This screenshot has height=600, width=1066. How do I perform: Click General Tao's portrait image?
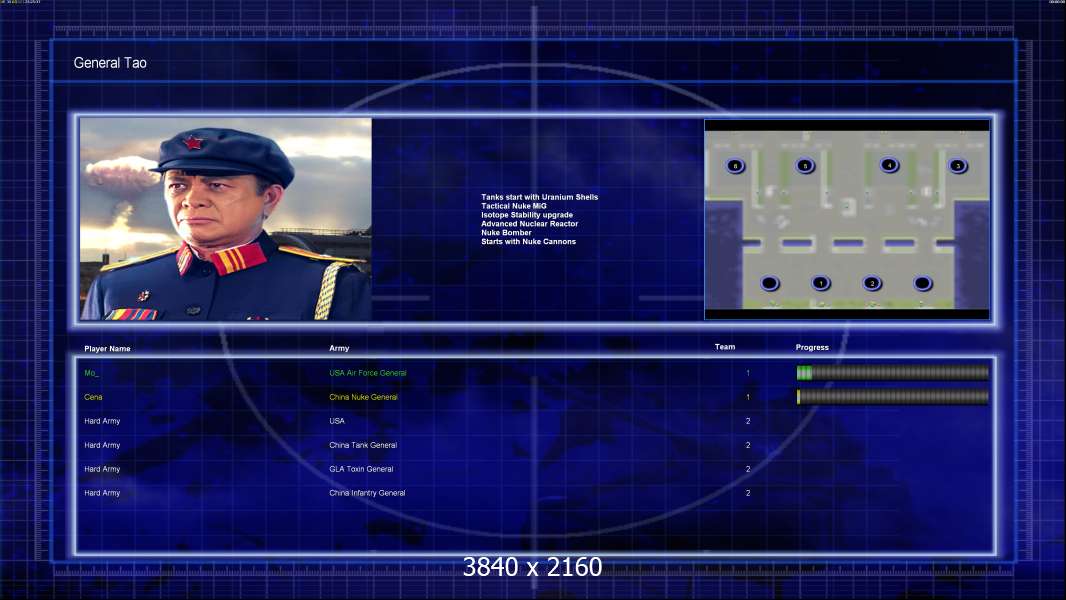coord(226,219)
